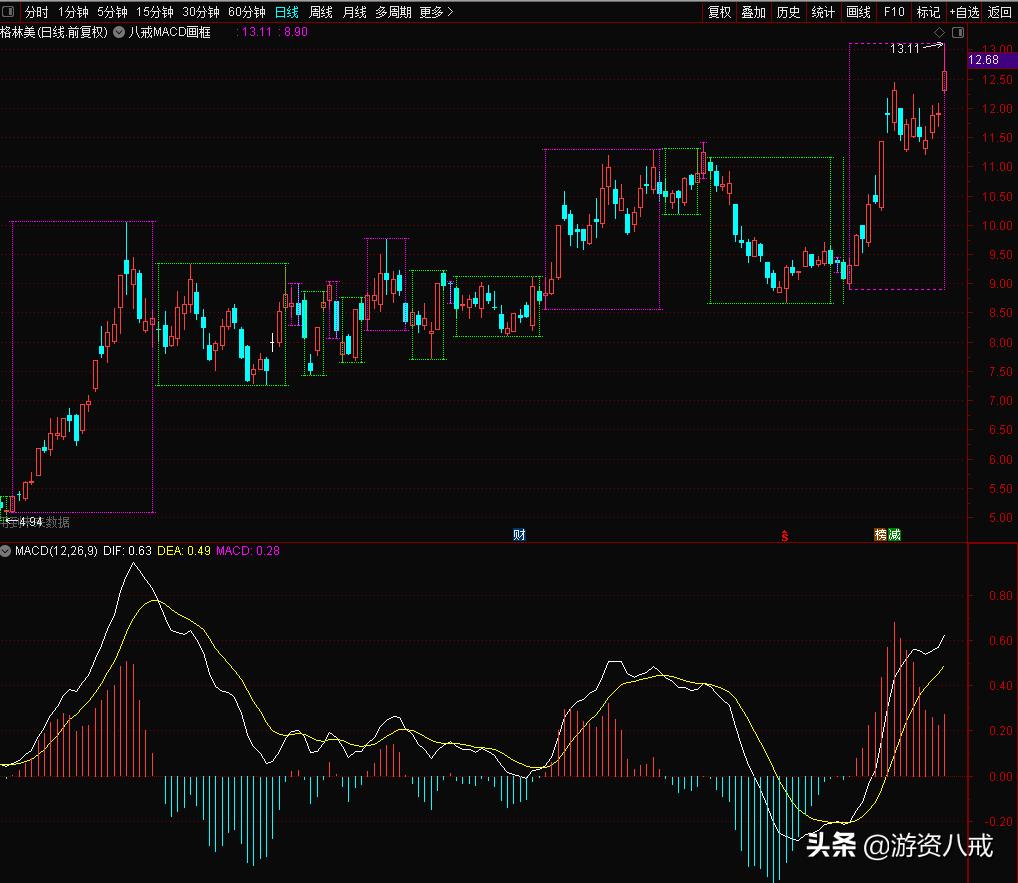1018x883 pixels.
Task: Click the 叠加 overlay button
Action: pos(753,13)
